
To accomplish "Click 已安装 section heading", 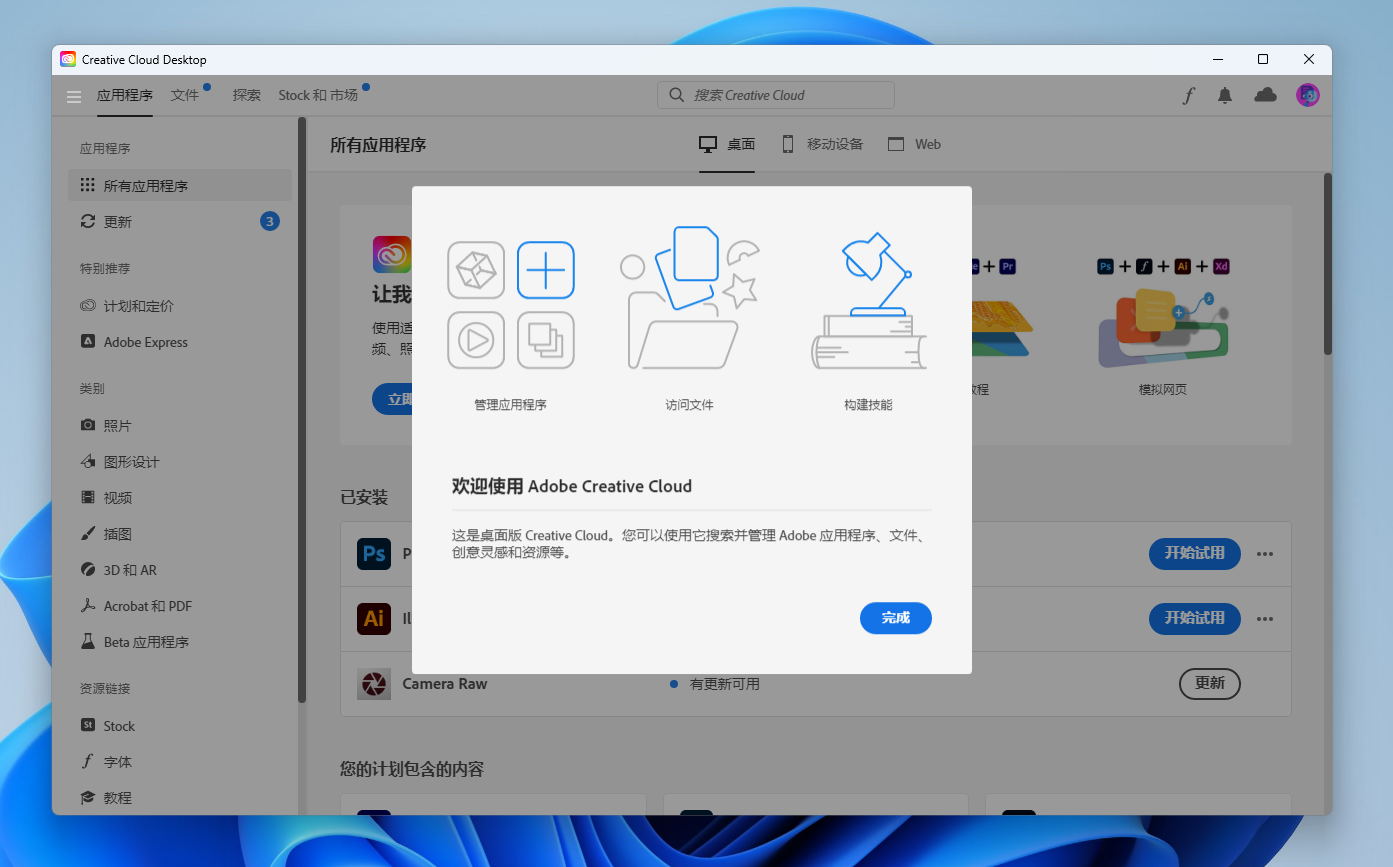I will 364,497.
